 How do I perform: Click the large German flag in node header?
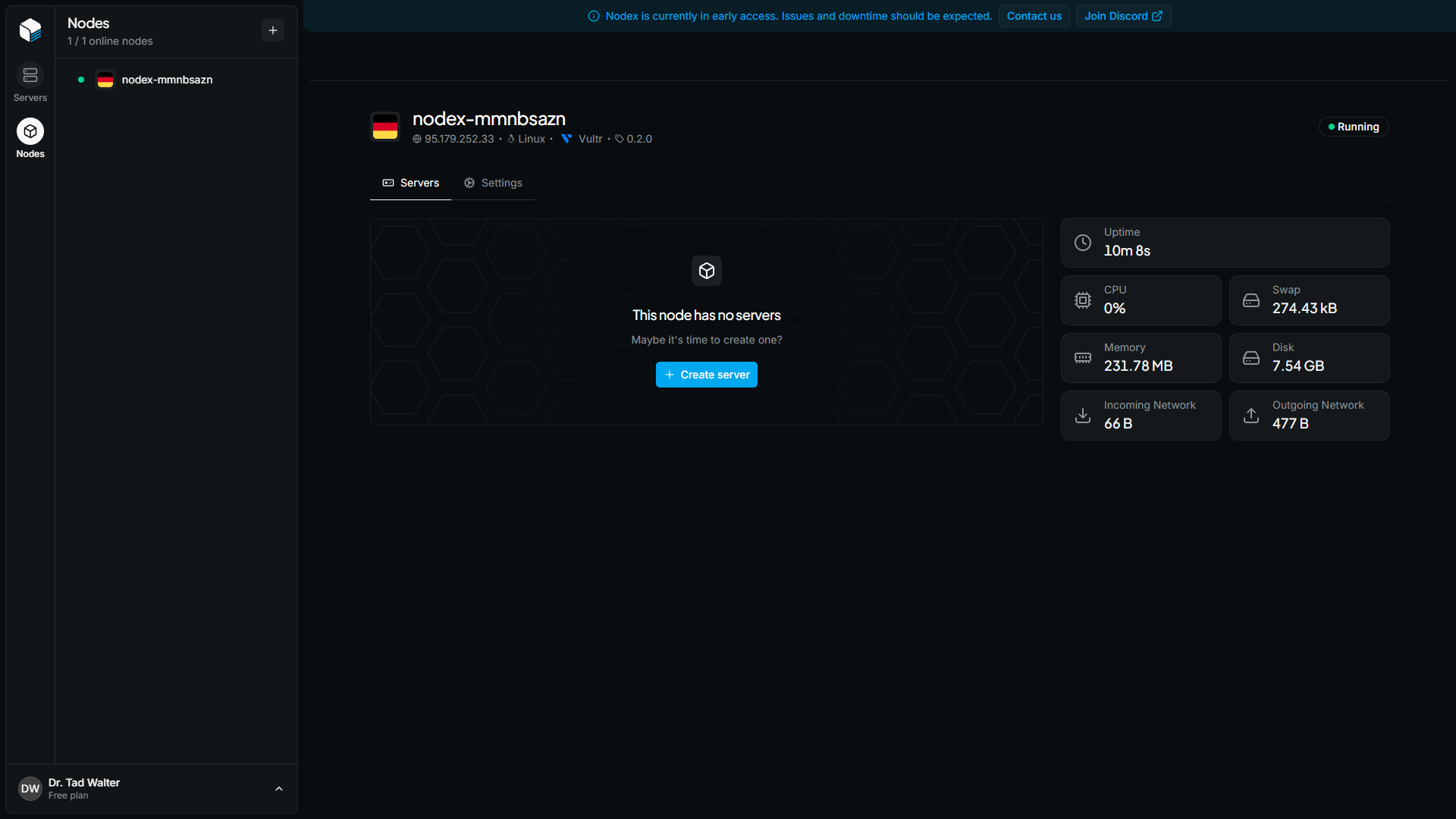pos(385,127)
